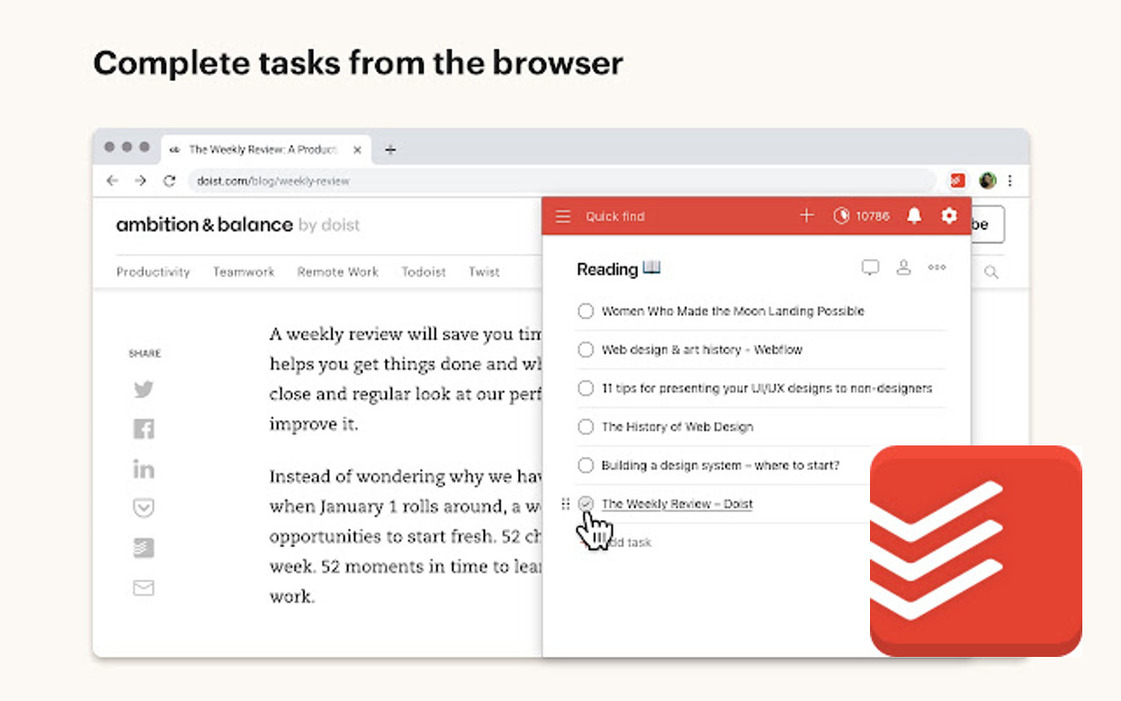Open the Reading project more-options menu
This screenshot has height=701, width=1121.
click(x=937, y=268)
